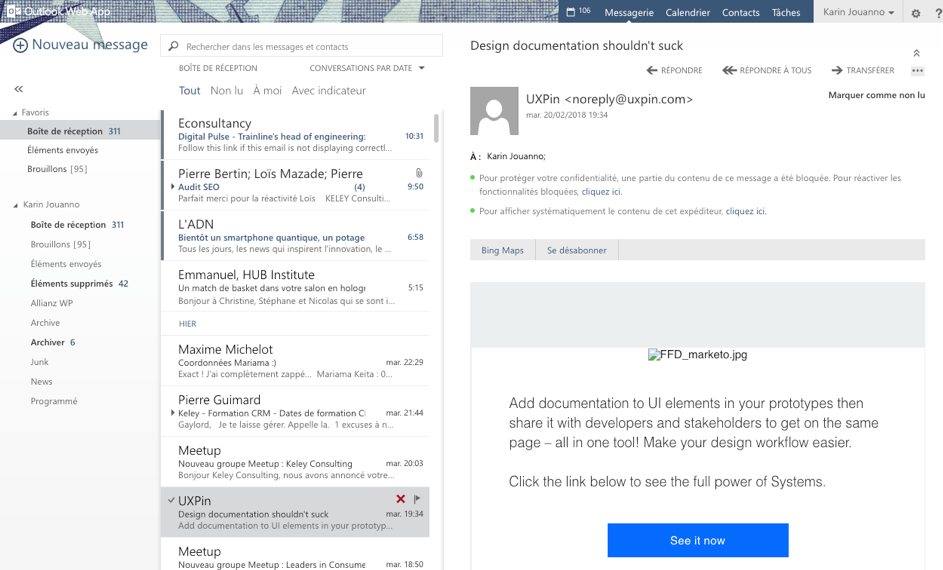Open Conversations par date sort dropdown
Viewport: 943px width, 570px height.
(x=367, y=68)
